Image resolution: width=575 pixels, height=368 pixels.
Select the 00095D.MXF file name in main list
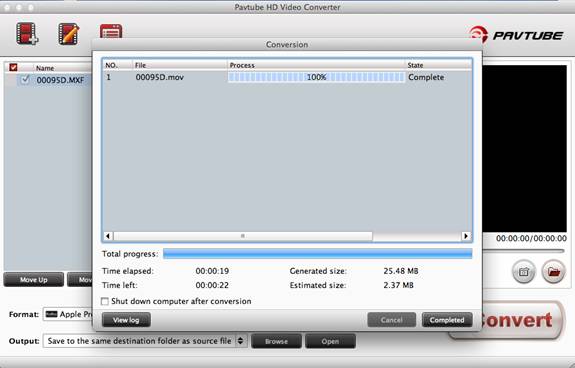[x=60, y=80]
